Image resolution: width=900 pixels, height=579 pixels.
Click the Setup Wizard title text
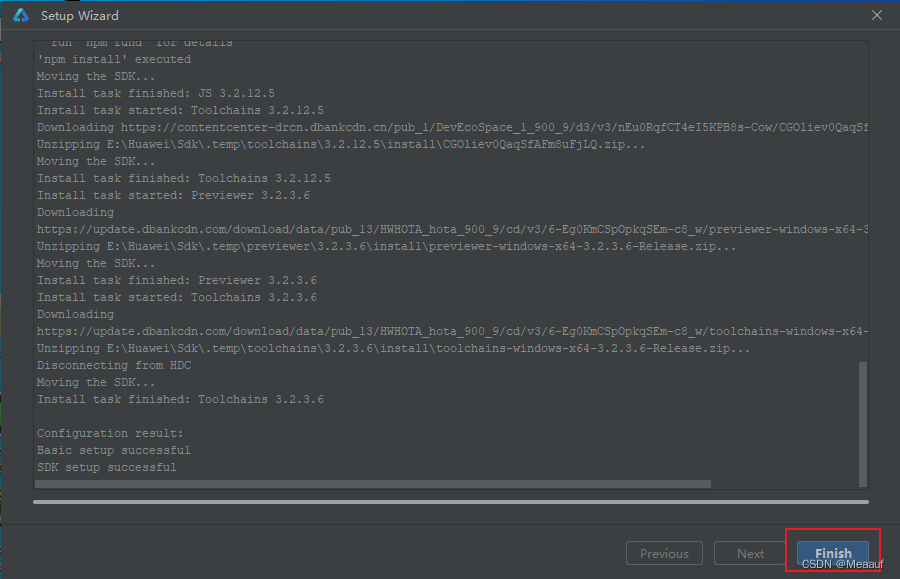pos(80,15)
